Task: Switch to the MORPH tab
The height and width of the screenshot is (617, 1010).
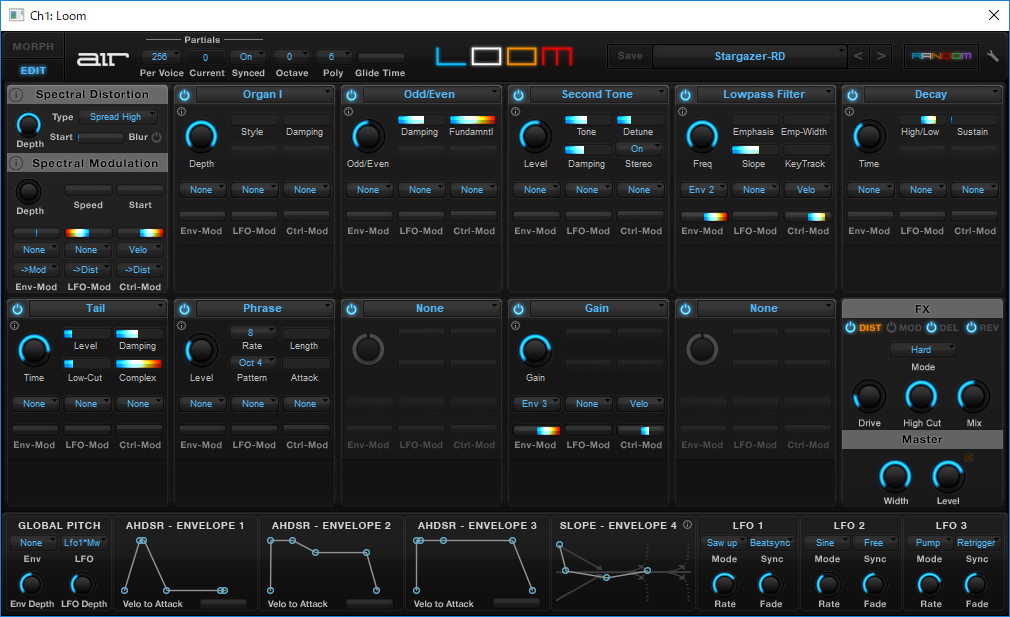Action: (x=33, y=46)
